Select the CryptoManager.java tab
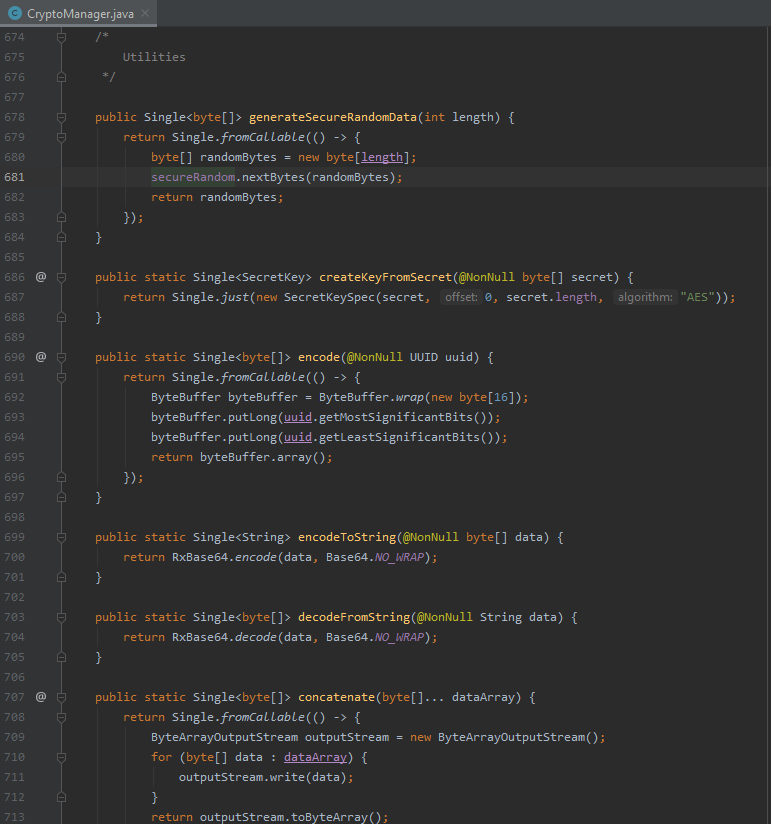 click(x=78, y=13)
